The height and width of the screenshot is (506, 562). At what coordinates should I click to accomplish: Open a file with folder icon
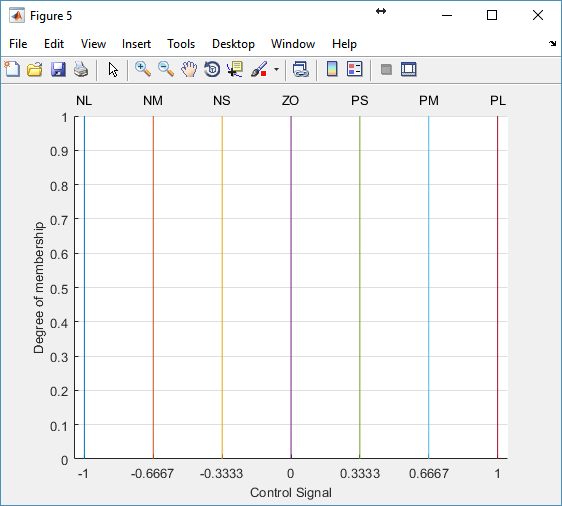tap(35, 69)
